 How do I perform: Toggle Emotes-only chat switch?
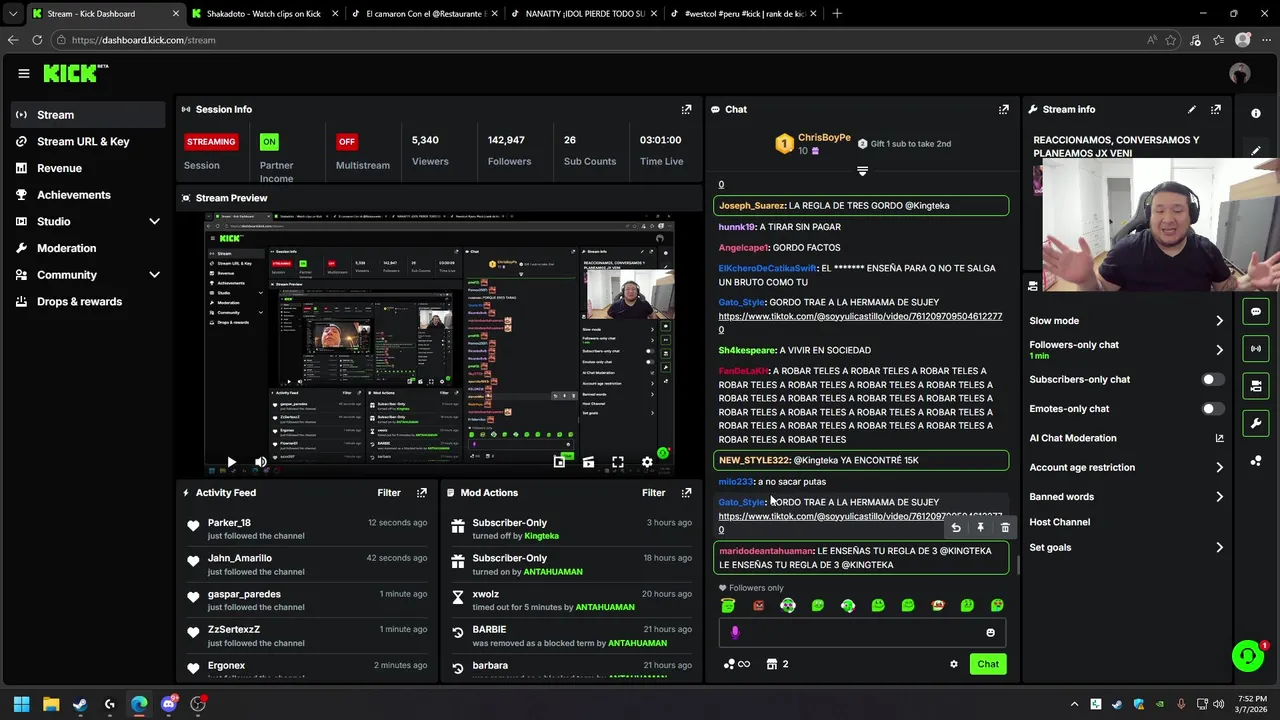1212,409
